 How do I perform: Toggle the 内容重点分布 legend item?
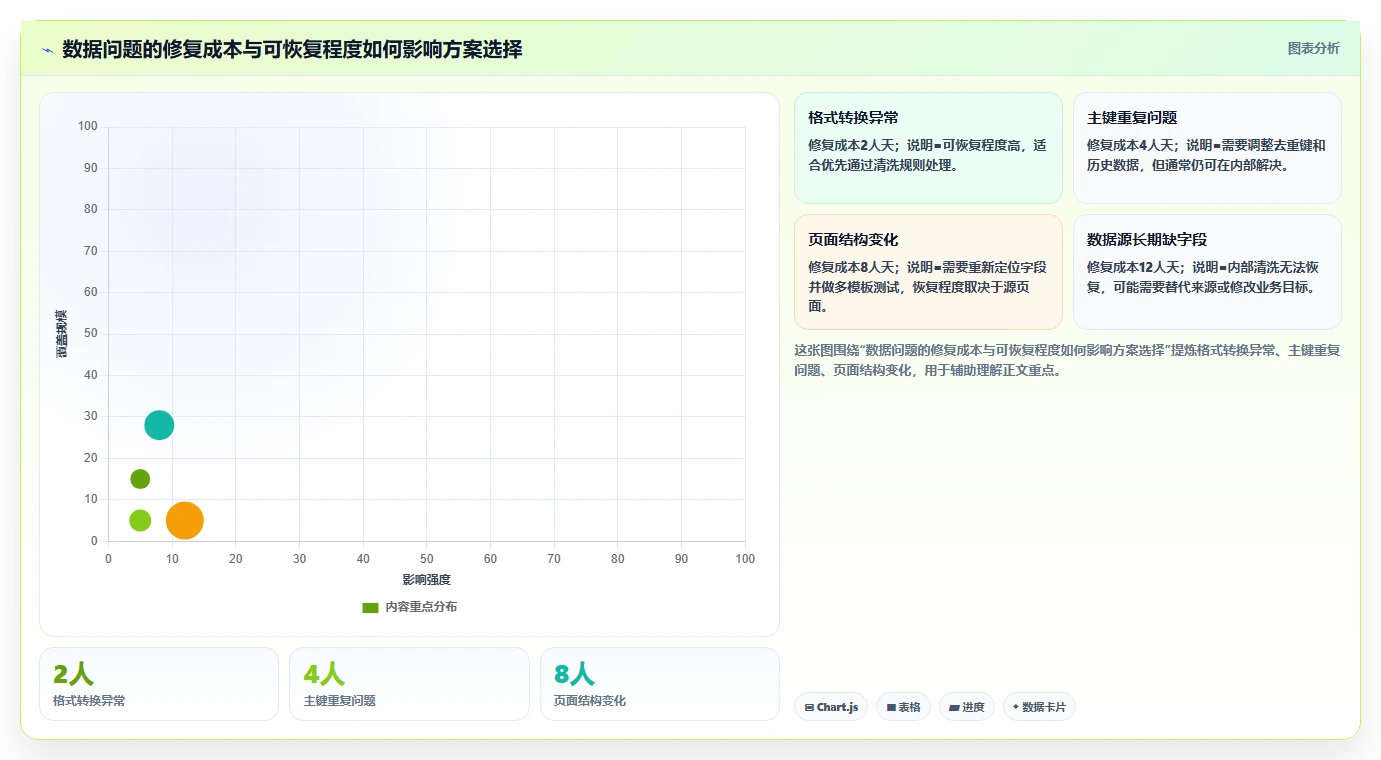409,607
